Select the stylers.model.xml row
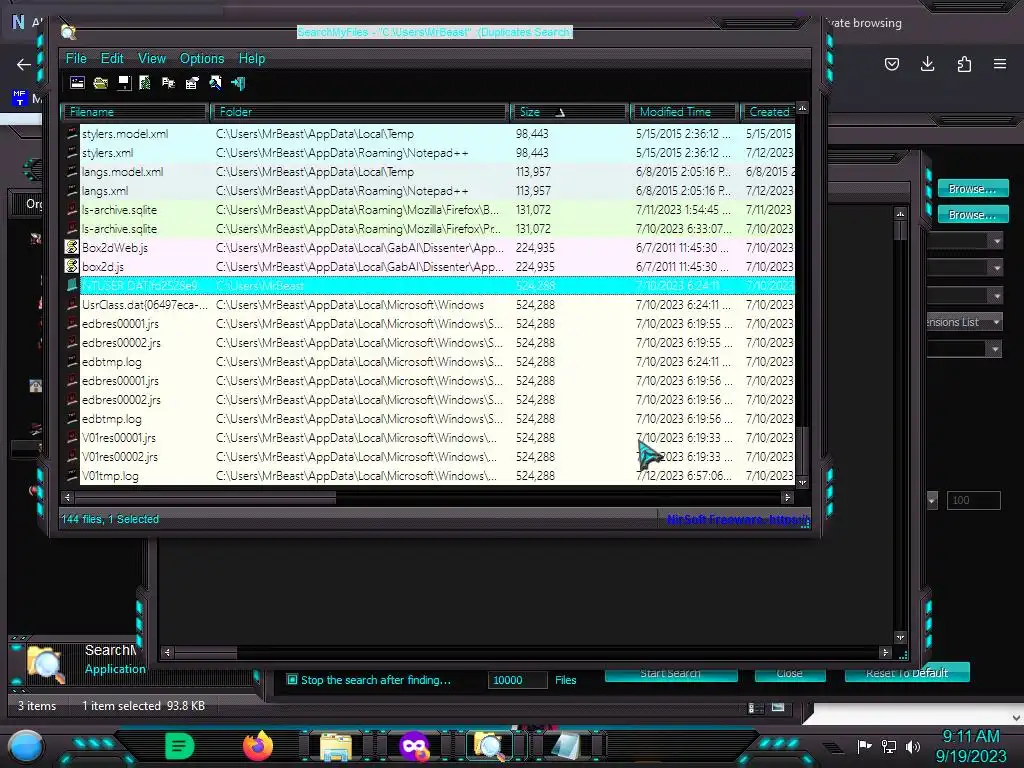1024x768 pixels. click(430, 134)
